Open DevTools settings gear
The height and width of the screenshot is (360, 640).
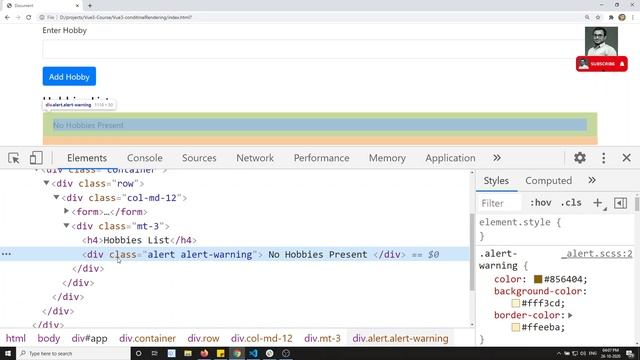pyautogui.click(x=580, y=158)
